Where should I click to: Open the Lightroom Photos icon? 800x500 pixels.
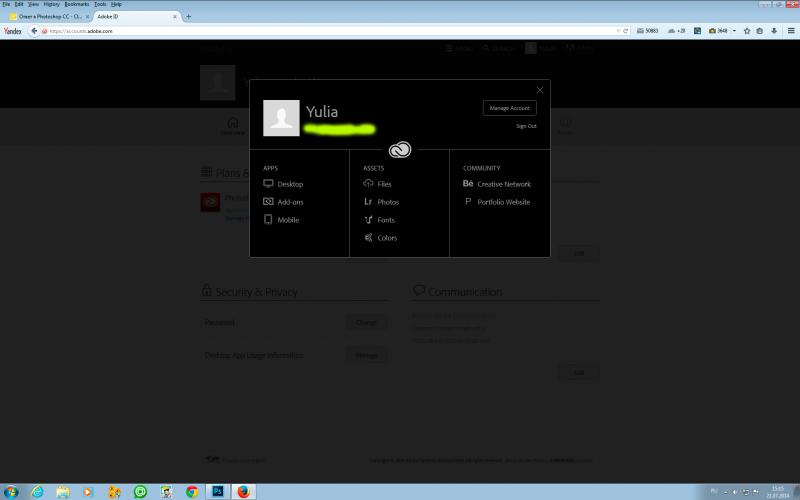pyautogui.click(x=368, y=202)
